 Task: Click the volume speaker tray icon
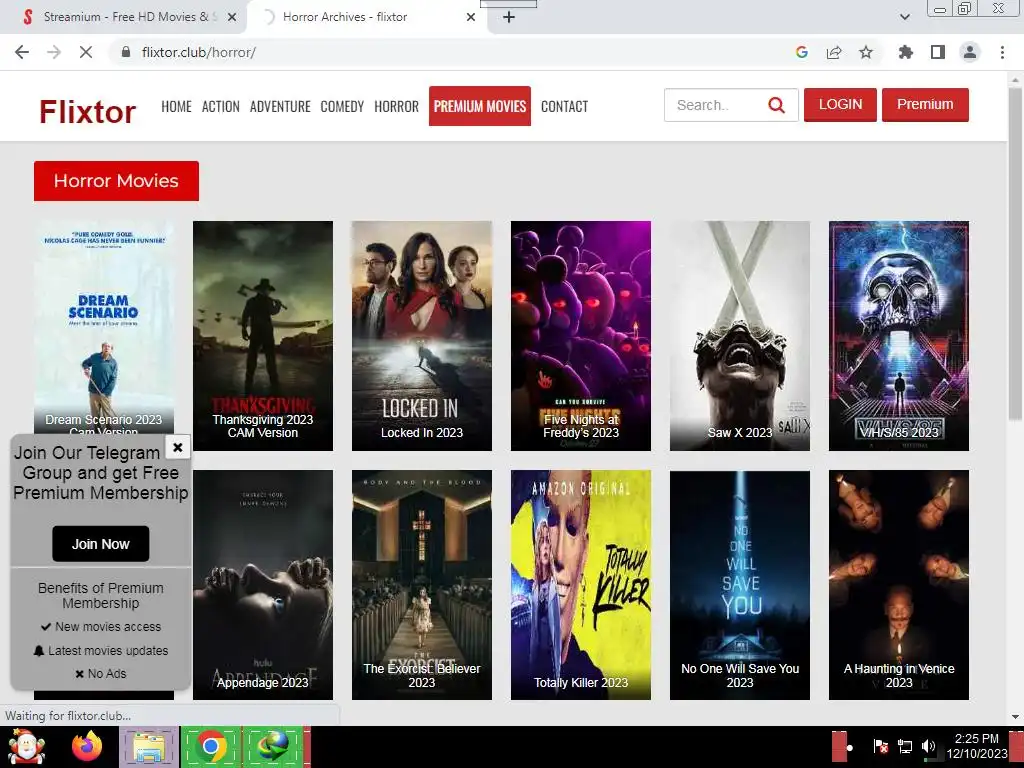point(928,746)
